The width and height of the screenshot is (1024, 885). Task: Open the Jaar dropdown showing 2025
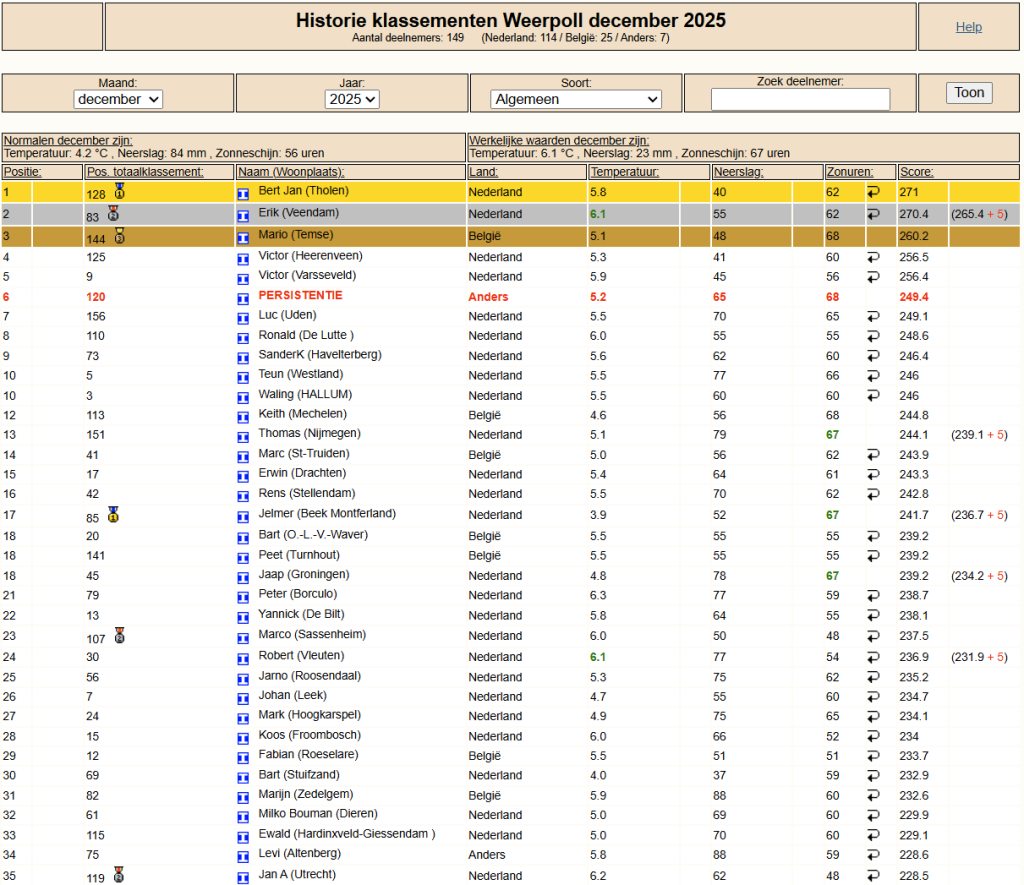(x=351, y=99)
